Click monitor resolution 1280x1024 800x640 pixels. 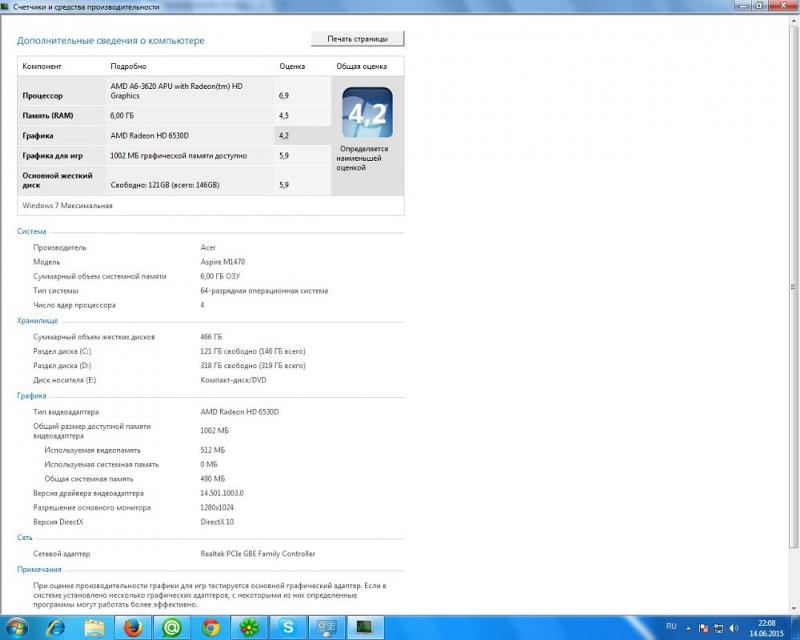217,507
